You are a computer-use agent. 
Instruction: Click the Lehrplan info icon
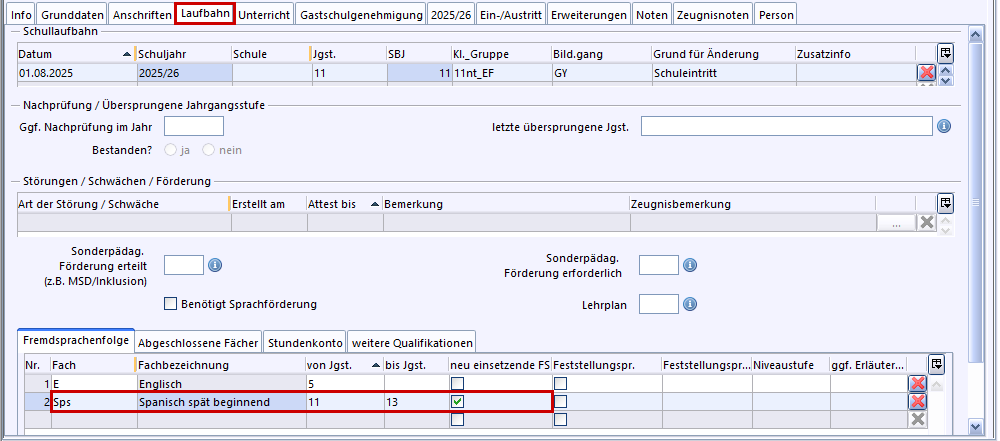pyautogui.click(x=689, y=304)
